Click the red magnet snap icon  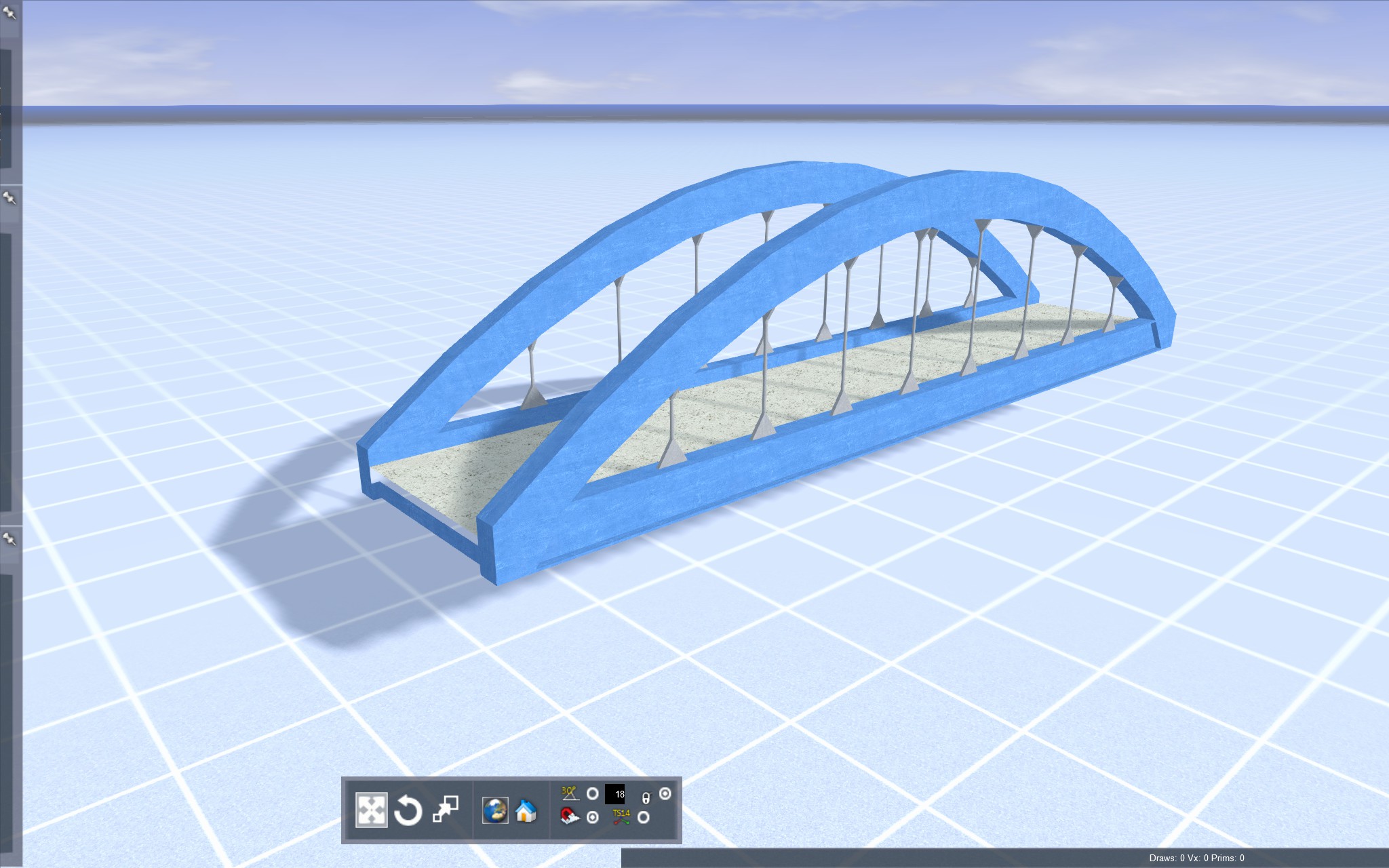570,816
